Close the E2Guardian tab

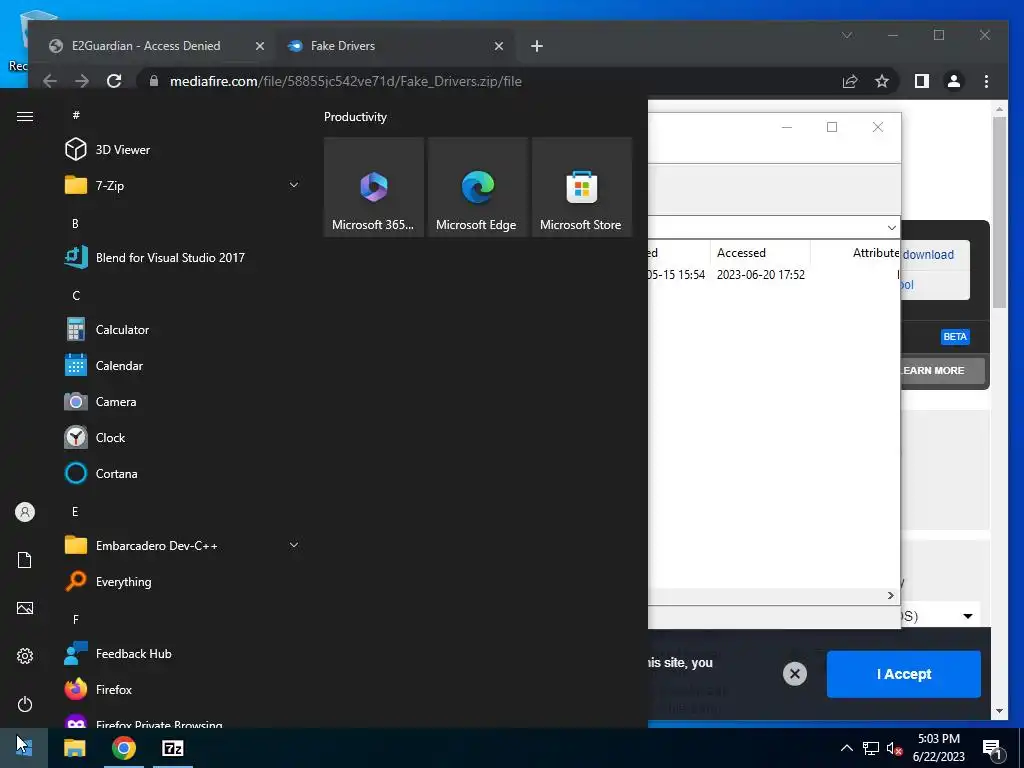[x=259, y=46]
